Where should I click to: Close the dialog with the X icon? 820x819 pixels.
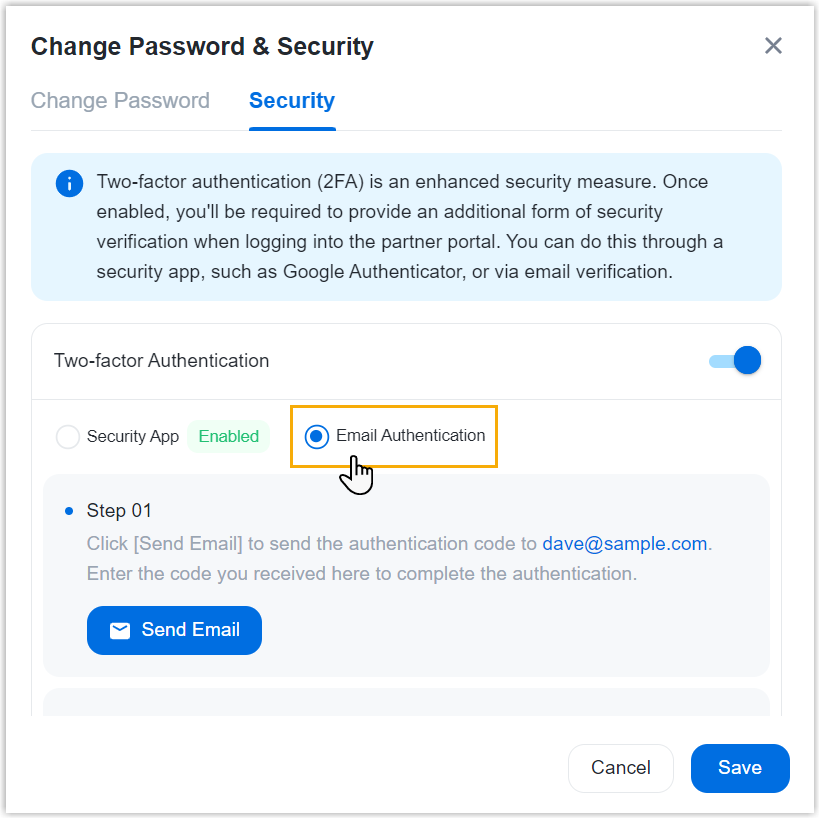[x=773, y=46]
